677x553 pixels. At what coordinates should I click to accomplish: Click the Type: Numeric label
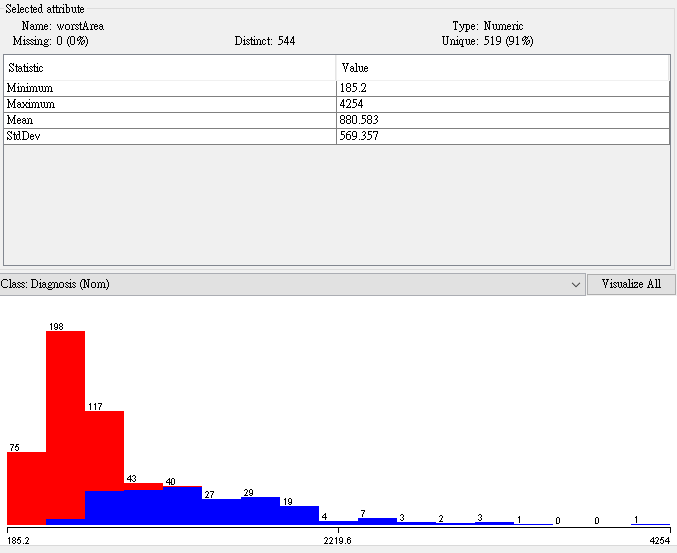[488, 26]
